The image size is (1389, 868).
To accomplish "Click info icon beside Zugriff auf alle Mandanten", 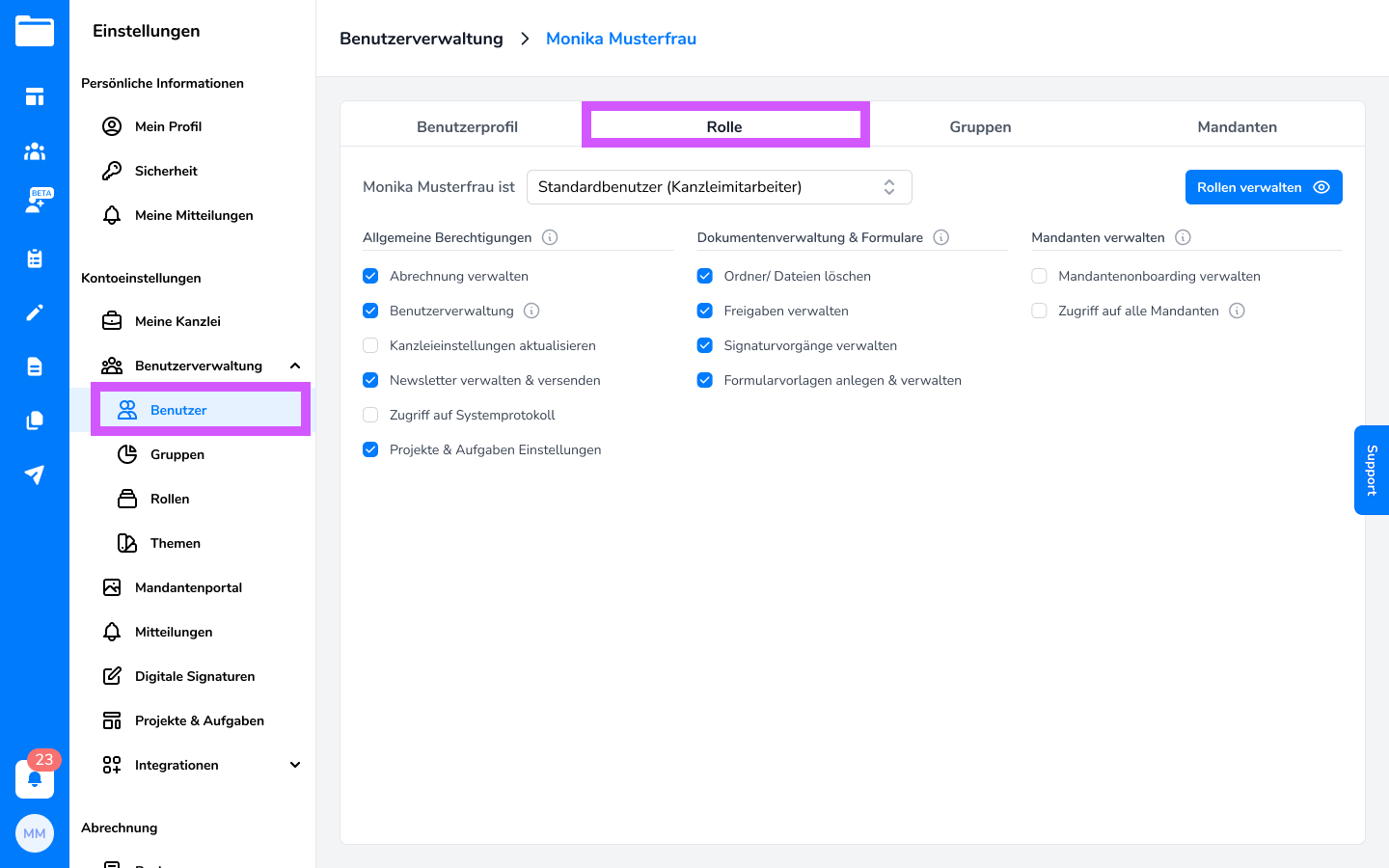I will click(x=1237, y=311).
